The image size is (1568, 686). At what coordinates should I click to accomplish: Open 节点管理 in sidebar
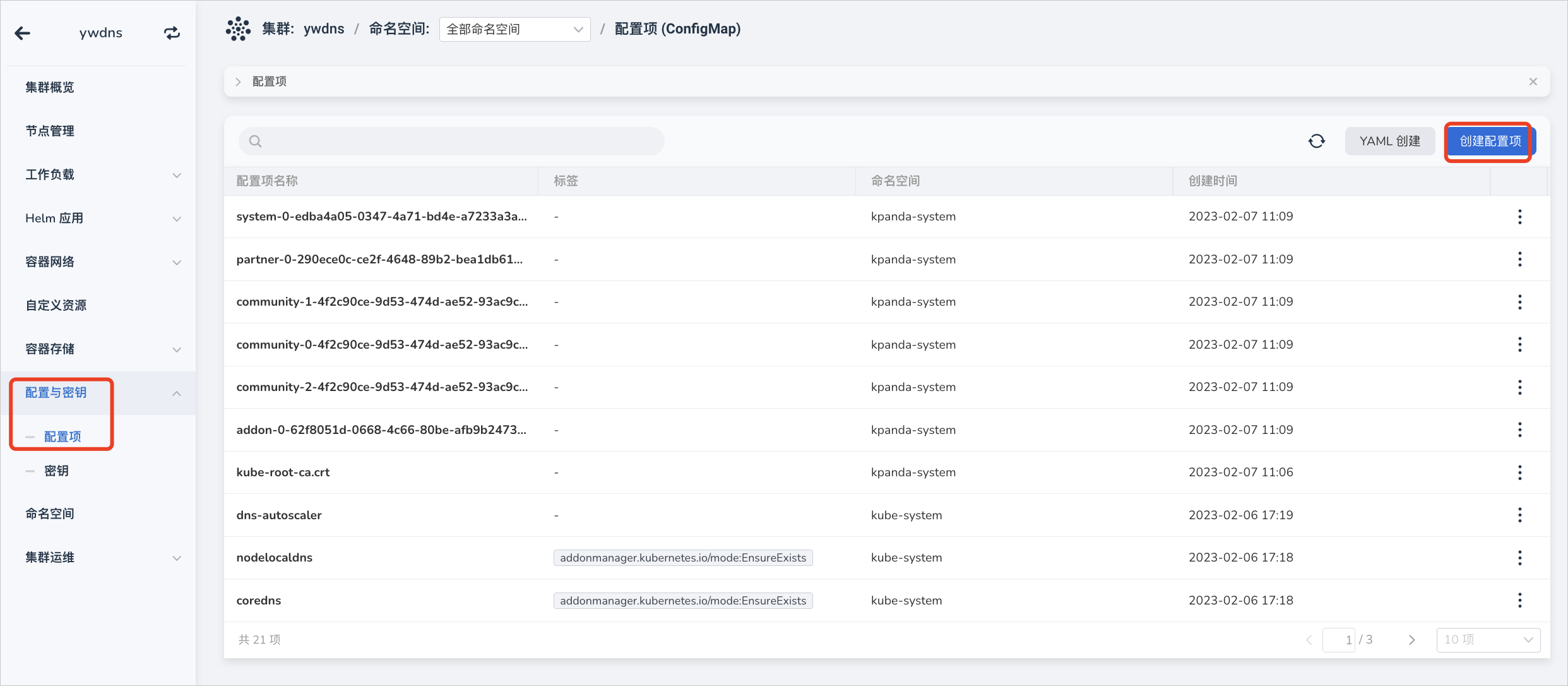tap(50, 131)
